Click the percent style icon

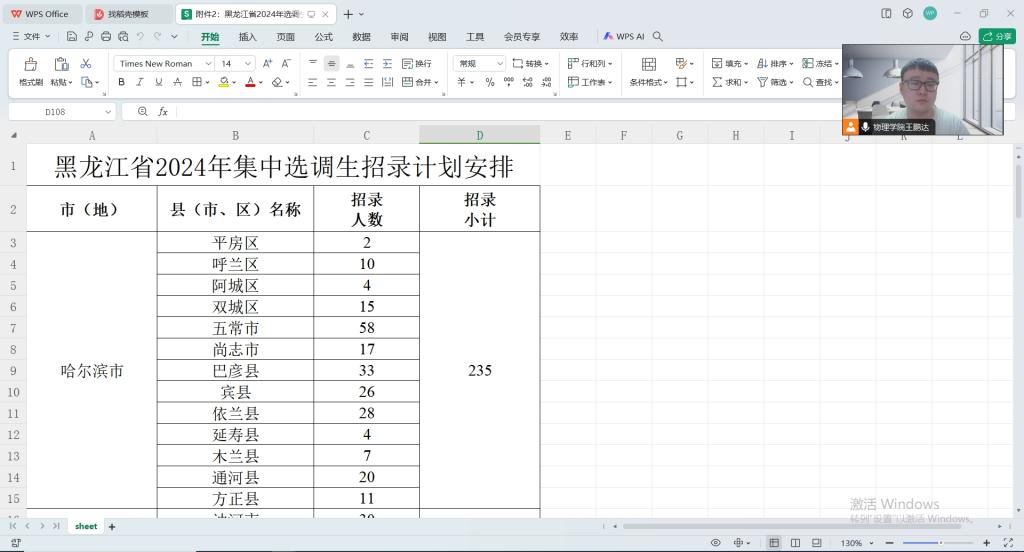point(490,82)
